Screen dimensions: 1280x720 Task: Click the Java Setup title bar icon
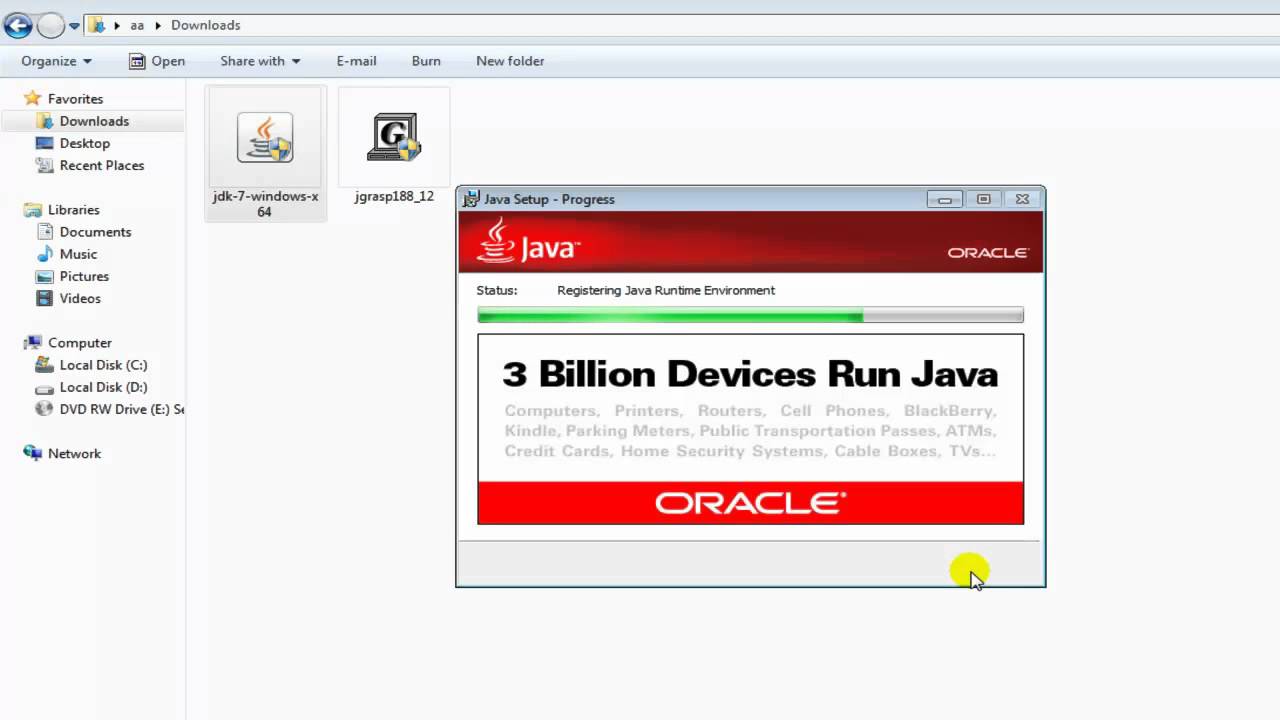click(471, 199)
